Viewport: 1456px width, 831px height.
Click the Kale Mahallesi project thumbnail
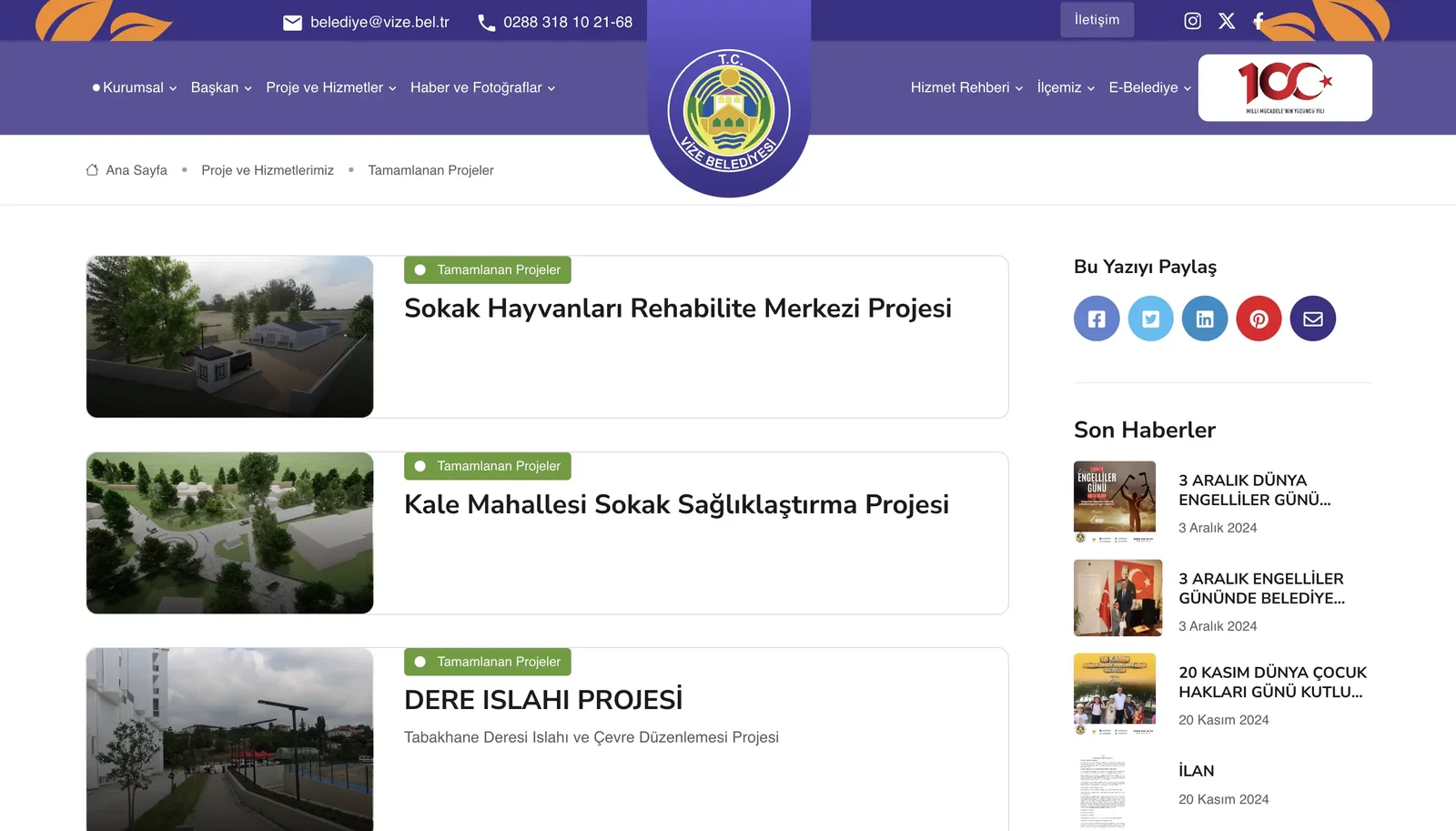[230, 532]
